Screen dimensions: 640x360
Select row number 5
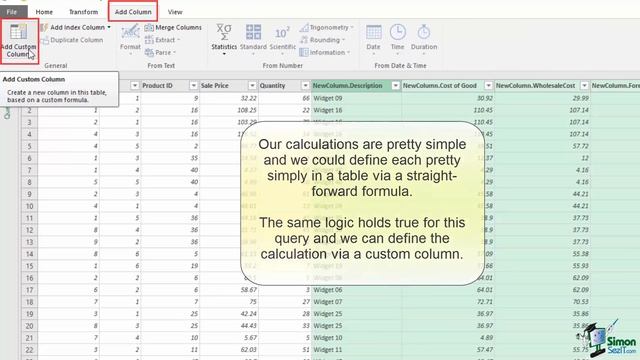click(x=29, y=146)
